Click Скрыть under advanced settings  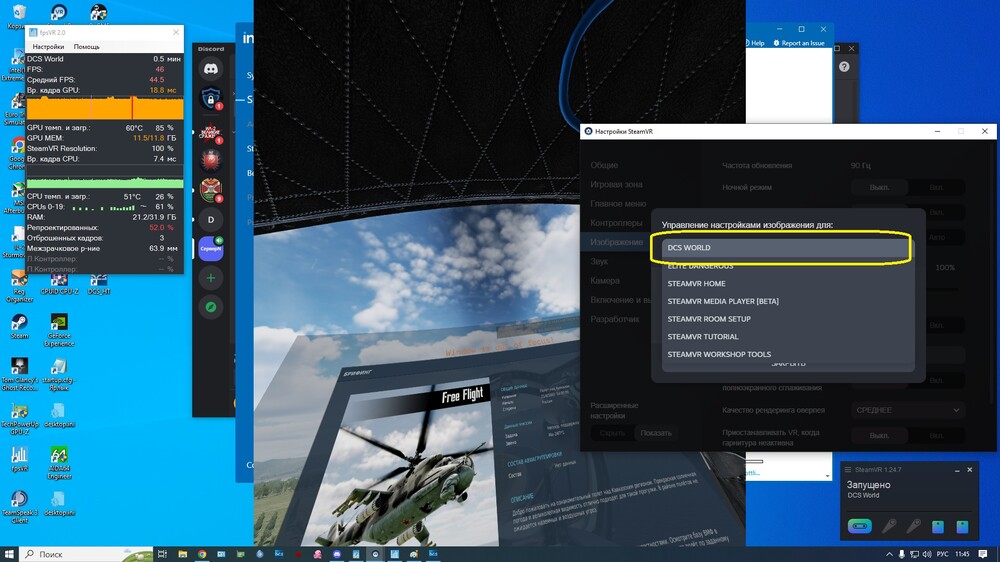[x=612, y=433]
